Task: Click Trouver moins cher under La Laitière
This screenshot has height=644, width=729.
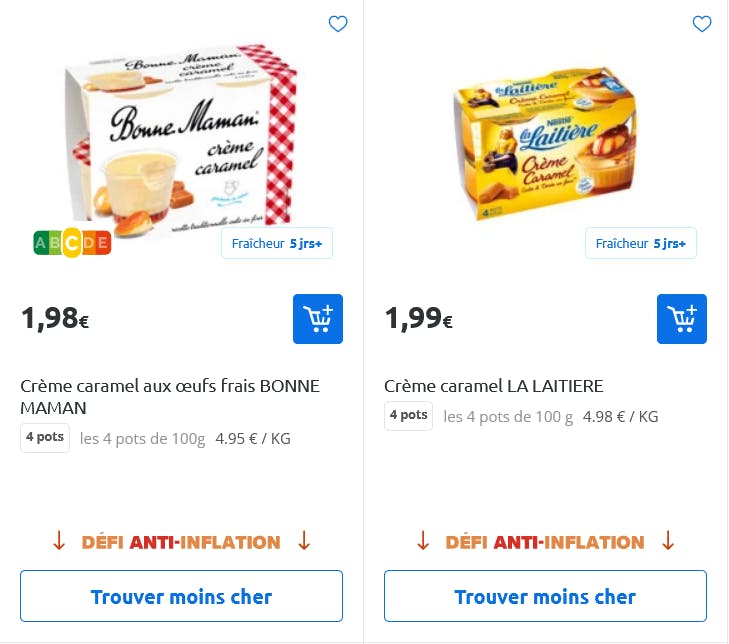Action: click(545, 596)
